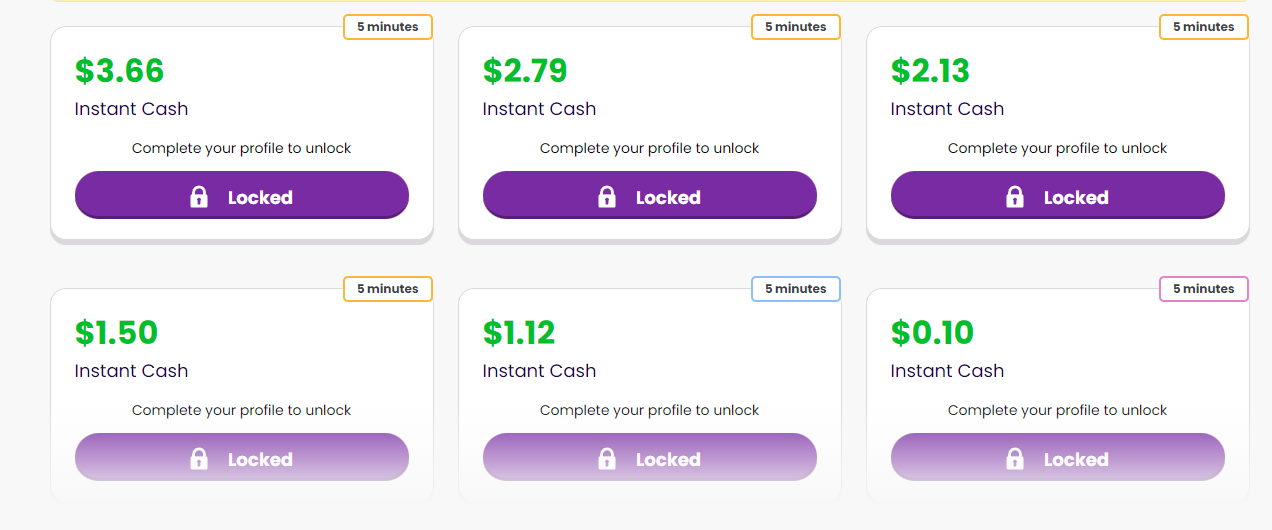Click the 5 minutes badge on the $3.66 card
The image size is (1272, 530).
click(388, 27)
